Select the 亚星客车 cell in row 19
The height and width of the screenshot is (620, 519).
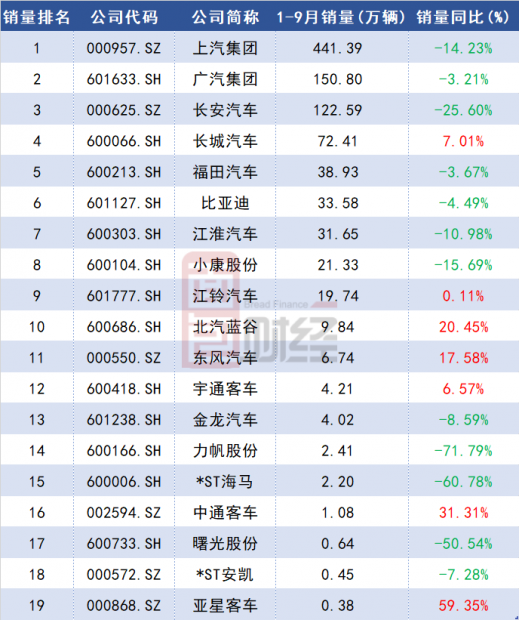pos(225,605)
